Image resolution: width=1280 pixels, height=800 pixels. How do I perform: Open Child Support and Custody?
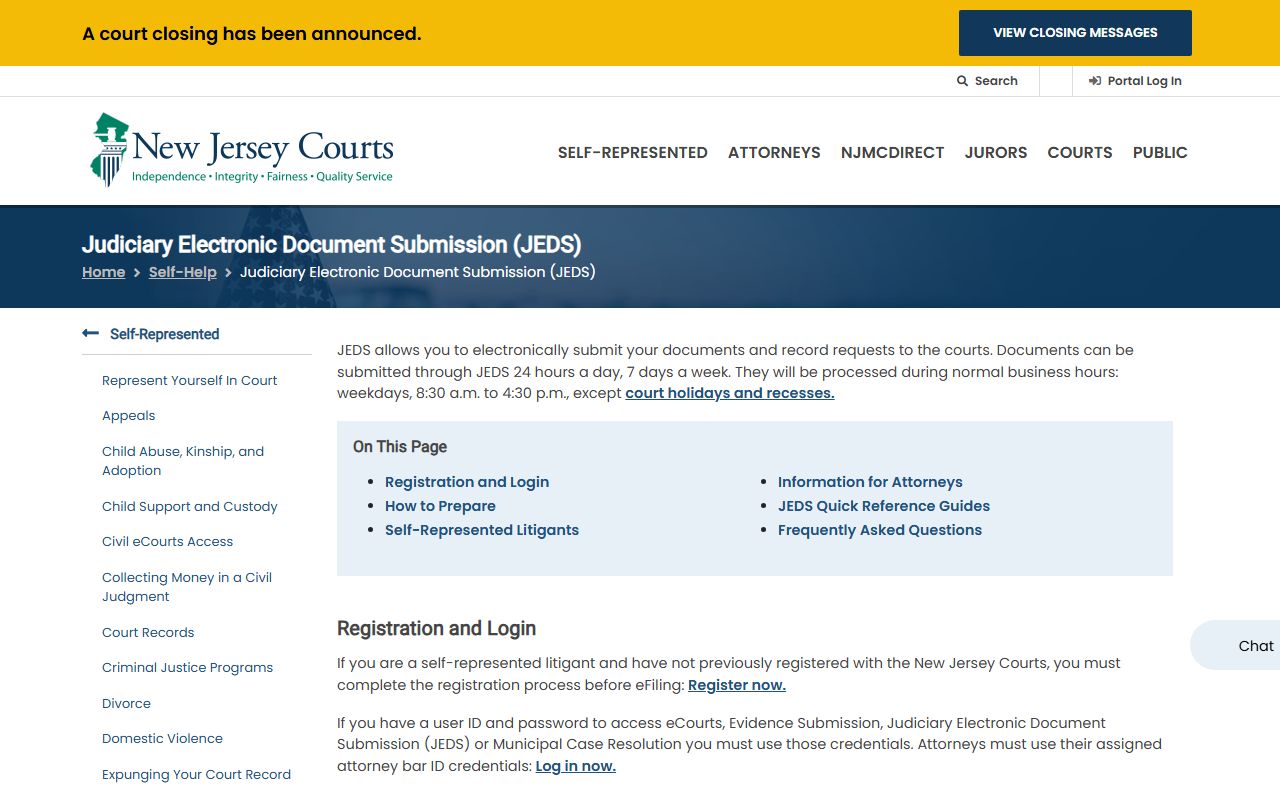[190, 506]
